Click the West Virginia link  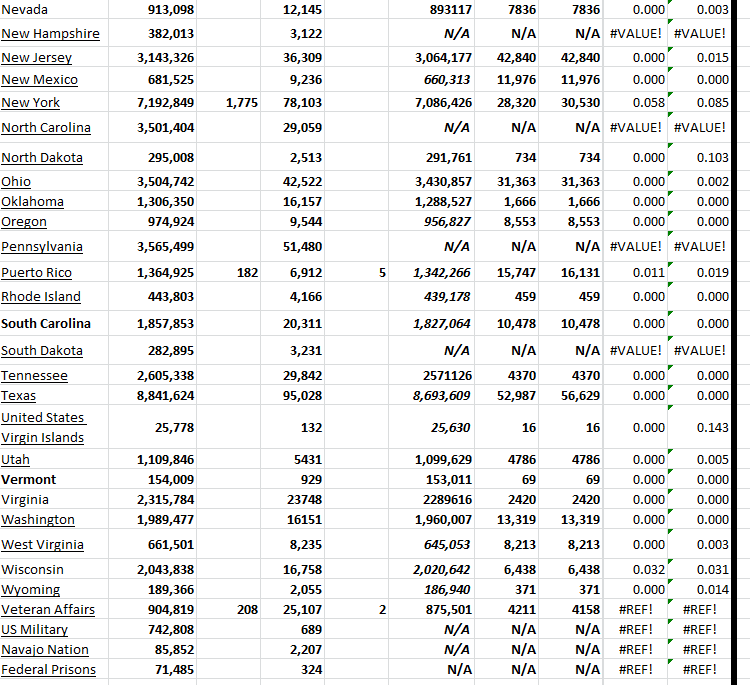[x=42, y=544]
